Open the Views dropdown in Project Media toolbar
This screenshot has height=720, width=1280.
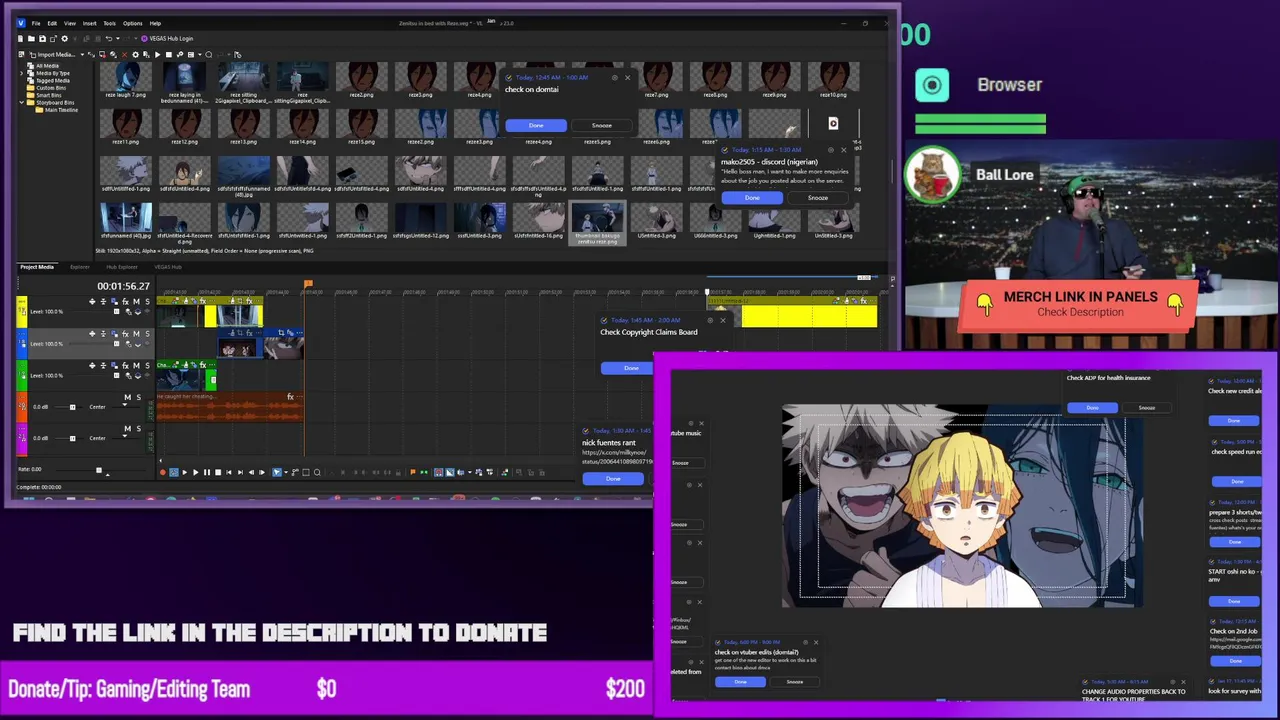click(199, 54)
